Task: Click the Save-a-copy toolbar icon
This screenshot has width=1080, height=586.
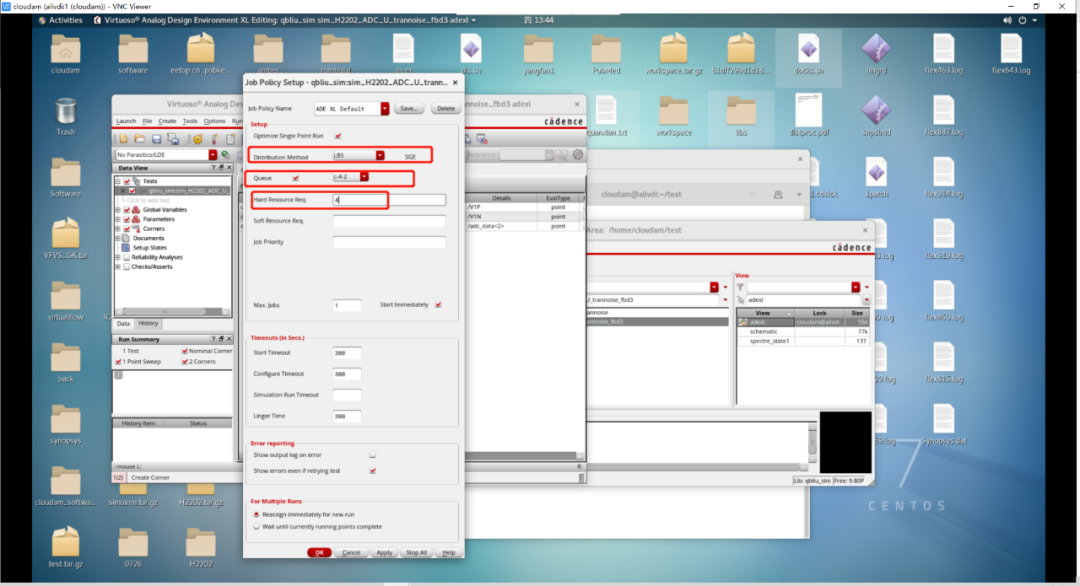Action: 173,139
